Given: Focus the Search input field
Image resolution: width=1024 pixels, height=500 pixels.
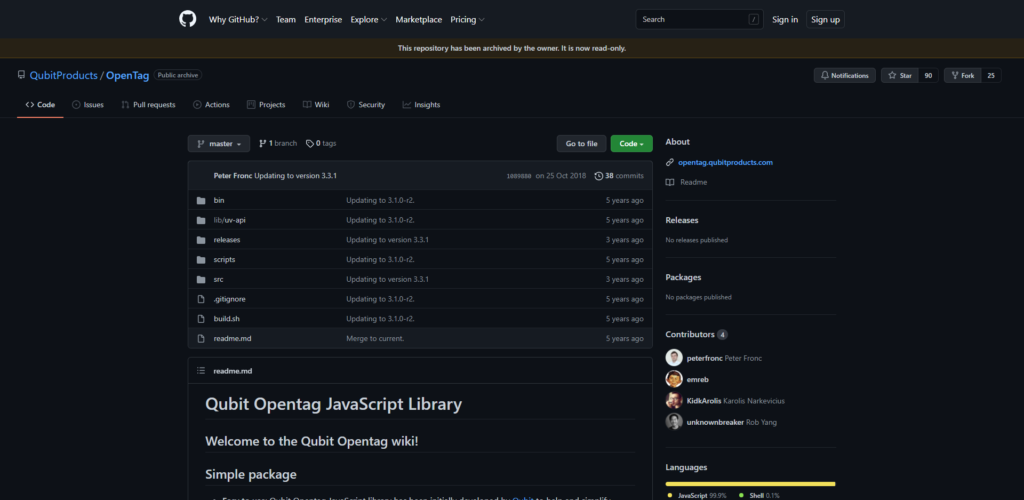Looking at the screenshot, I should point(699,20).
